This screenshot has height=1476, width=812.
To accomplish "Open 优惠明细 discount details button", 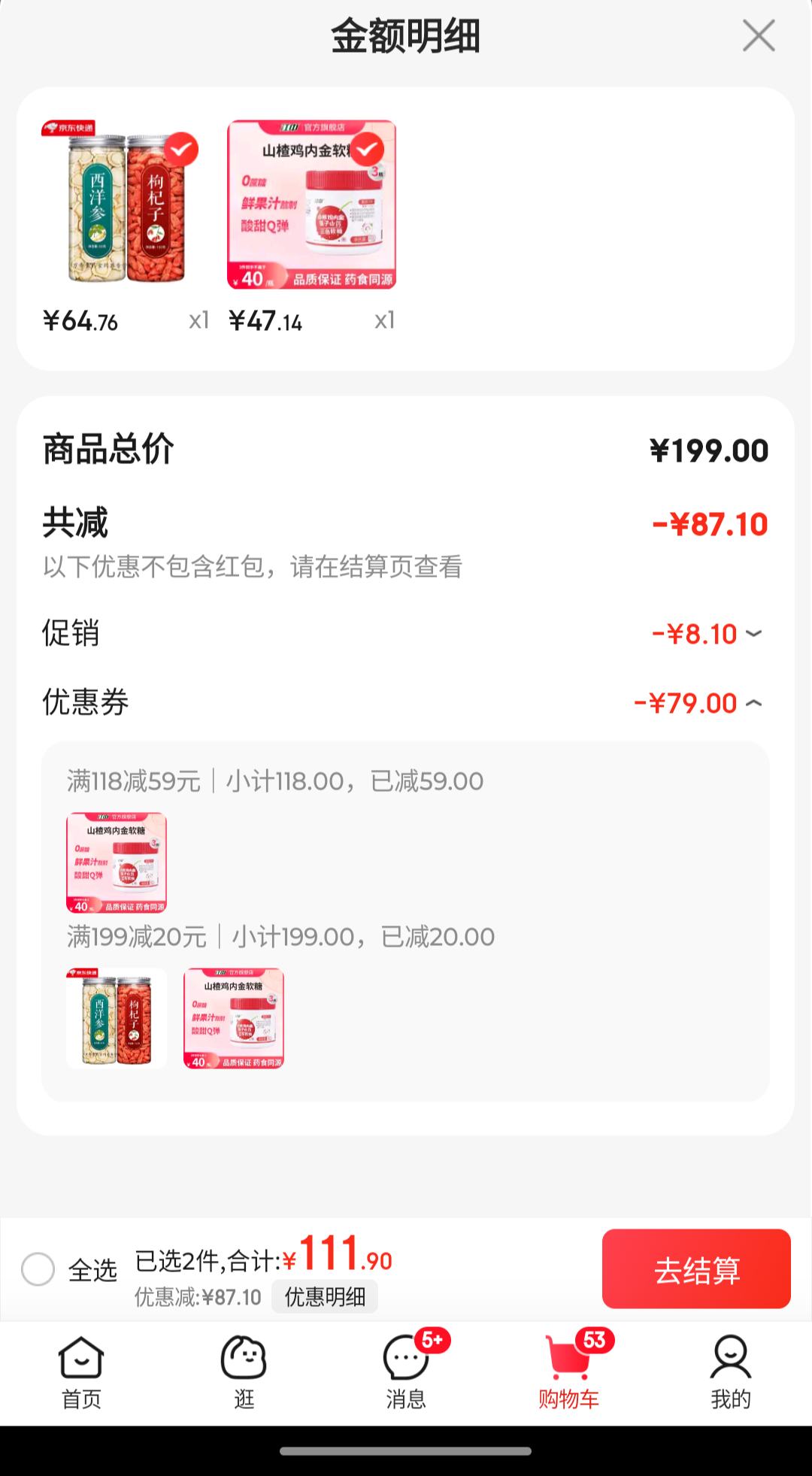I will pyautogui.click(x=325, y=1296).
